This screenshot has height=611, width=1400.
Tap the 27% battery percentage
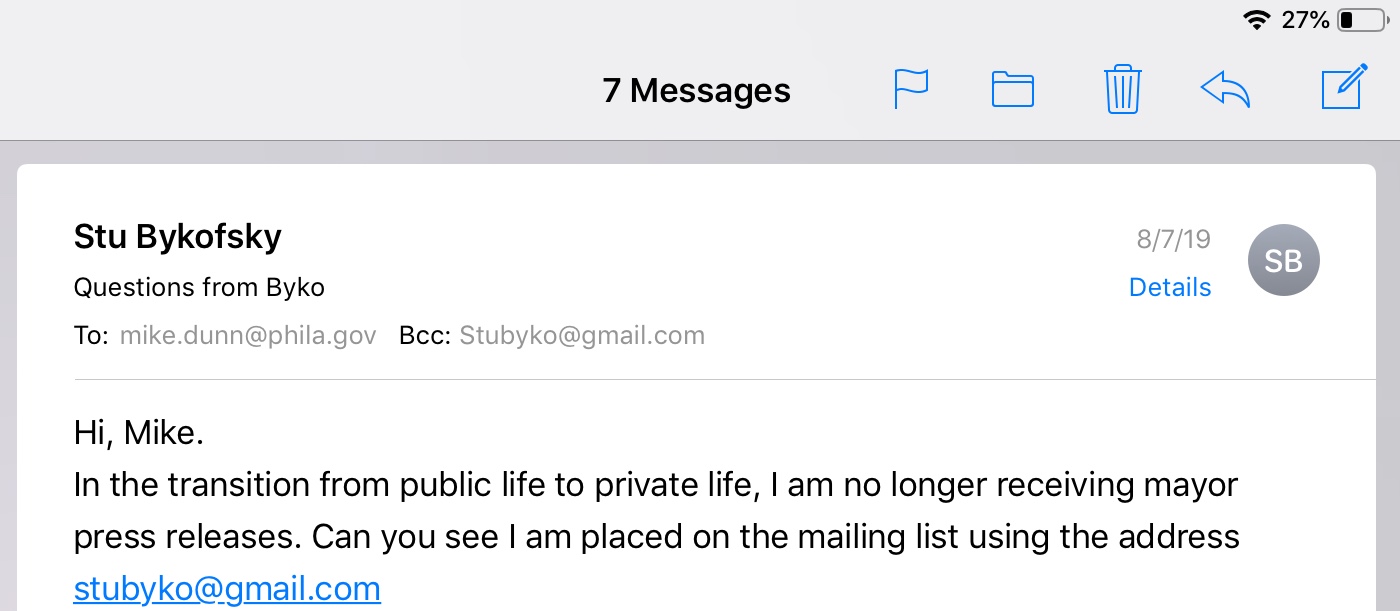pos(1305,20)
